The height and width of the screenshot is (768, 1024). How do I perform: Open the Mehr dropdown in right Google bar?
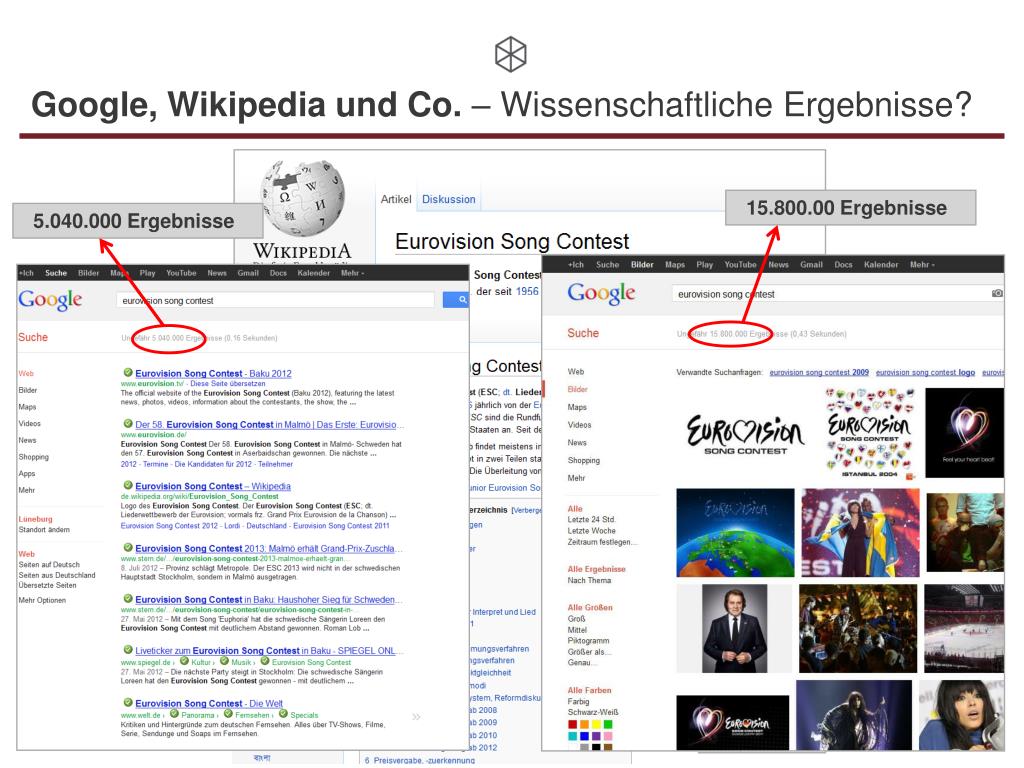[922, 264]
